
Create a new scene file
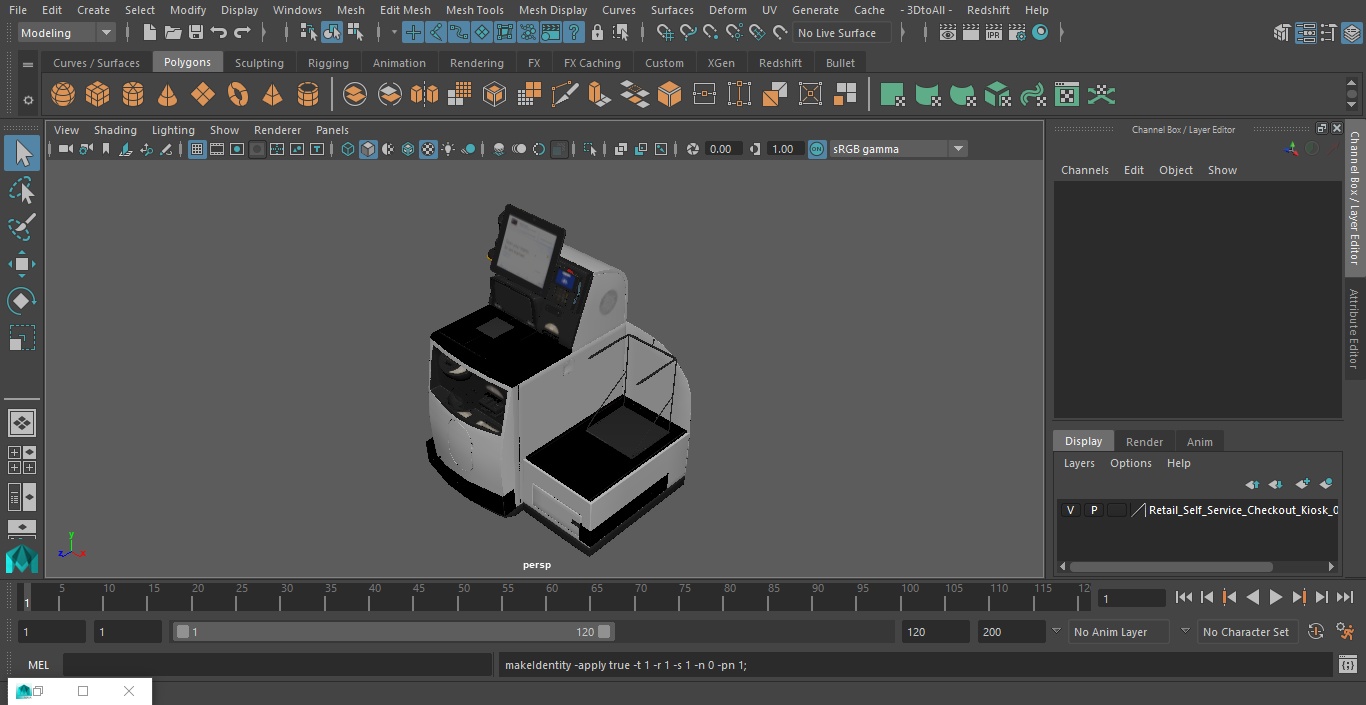pyautogui.click(x=149, y=33)
